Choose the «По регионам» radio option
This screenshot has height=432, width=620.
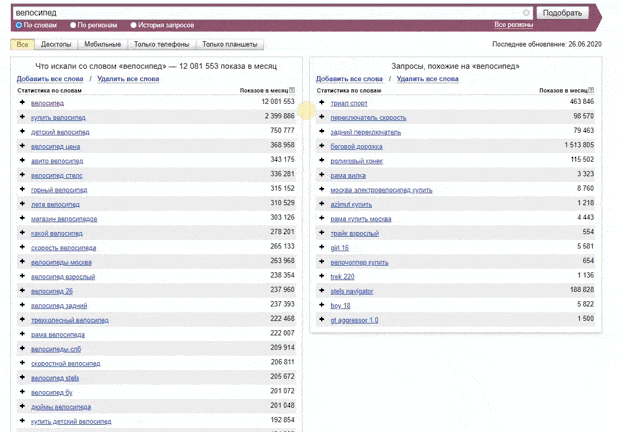coord(72,25)
